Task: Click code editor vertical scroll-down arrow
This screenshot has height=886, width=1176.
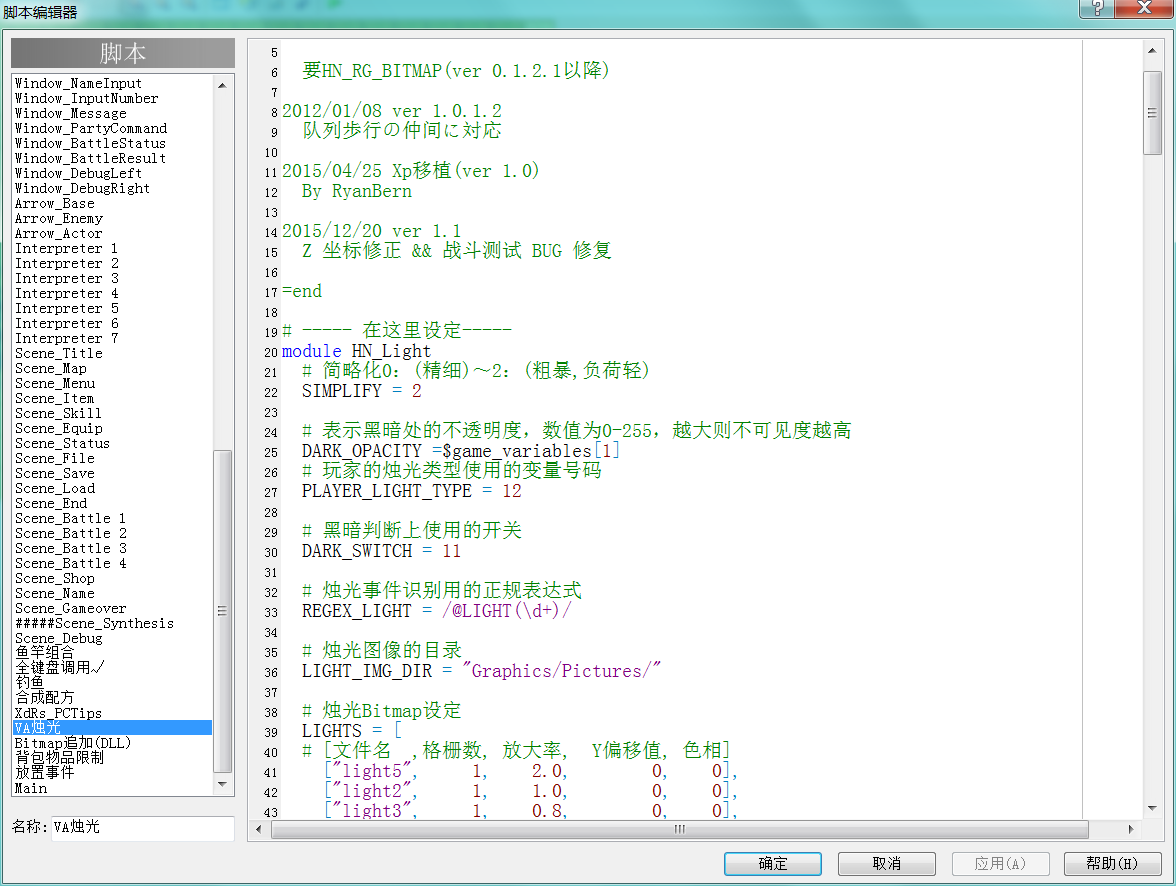Action: pos(1152,809)
